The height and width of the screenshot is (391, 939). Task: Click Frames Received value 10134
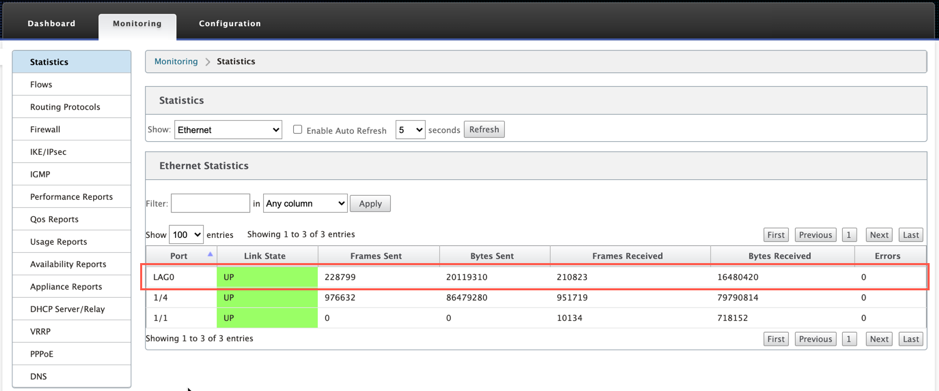coord(569,318)
